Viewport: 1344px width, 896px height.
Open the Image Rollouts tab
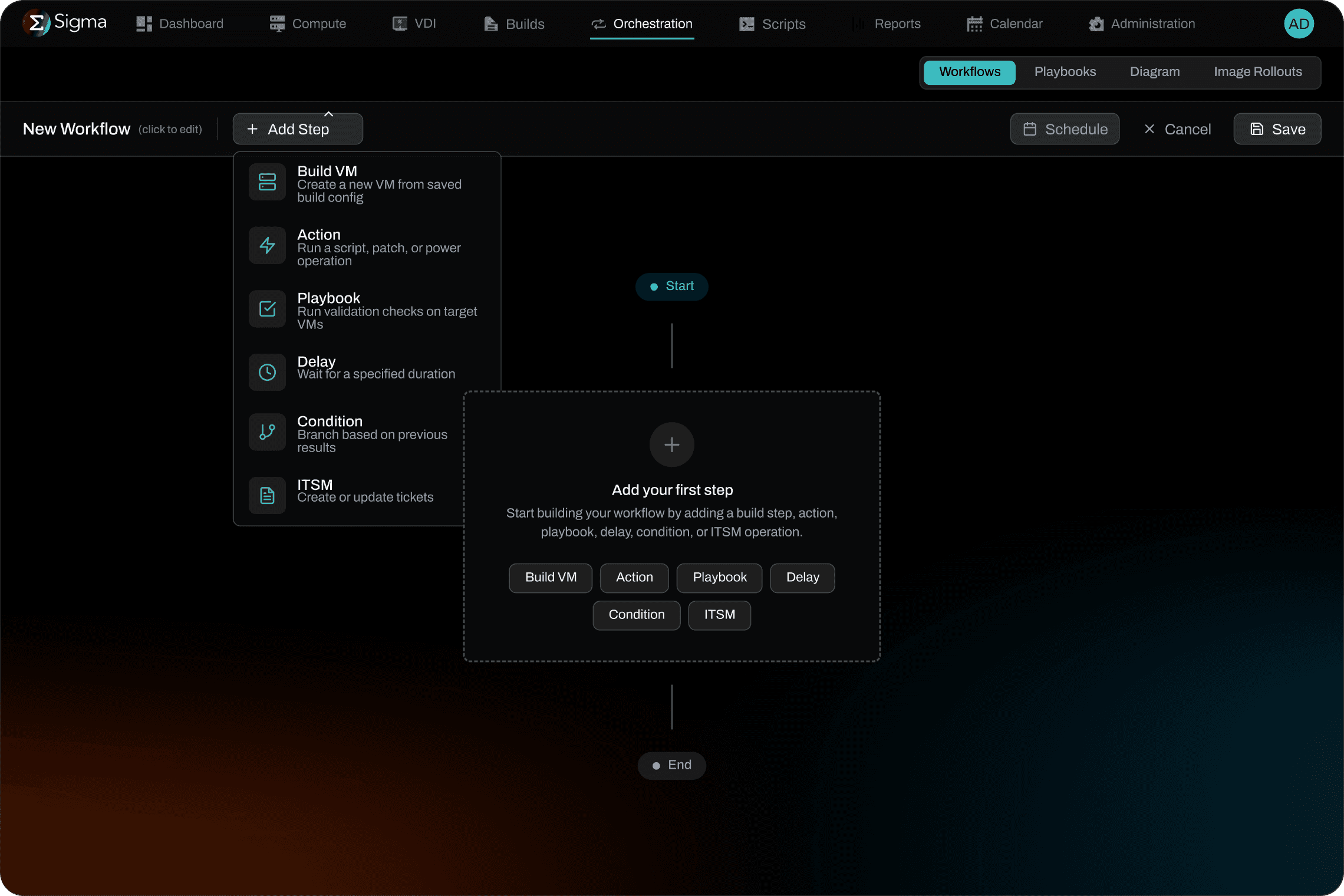(1257, 72)
